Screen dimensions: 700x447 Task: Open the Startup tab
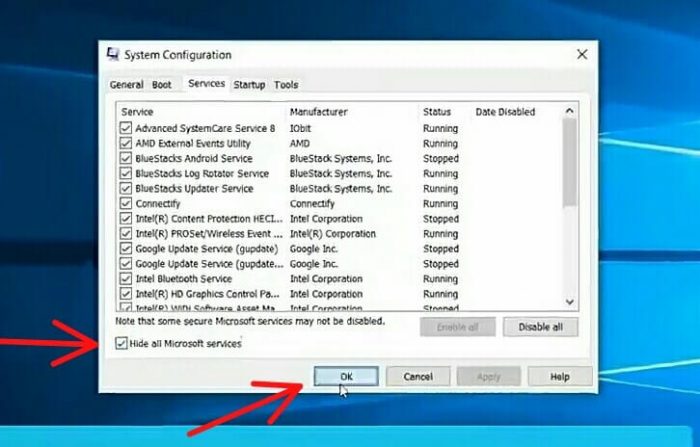[249, 84]
